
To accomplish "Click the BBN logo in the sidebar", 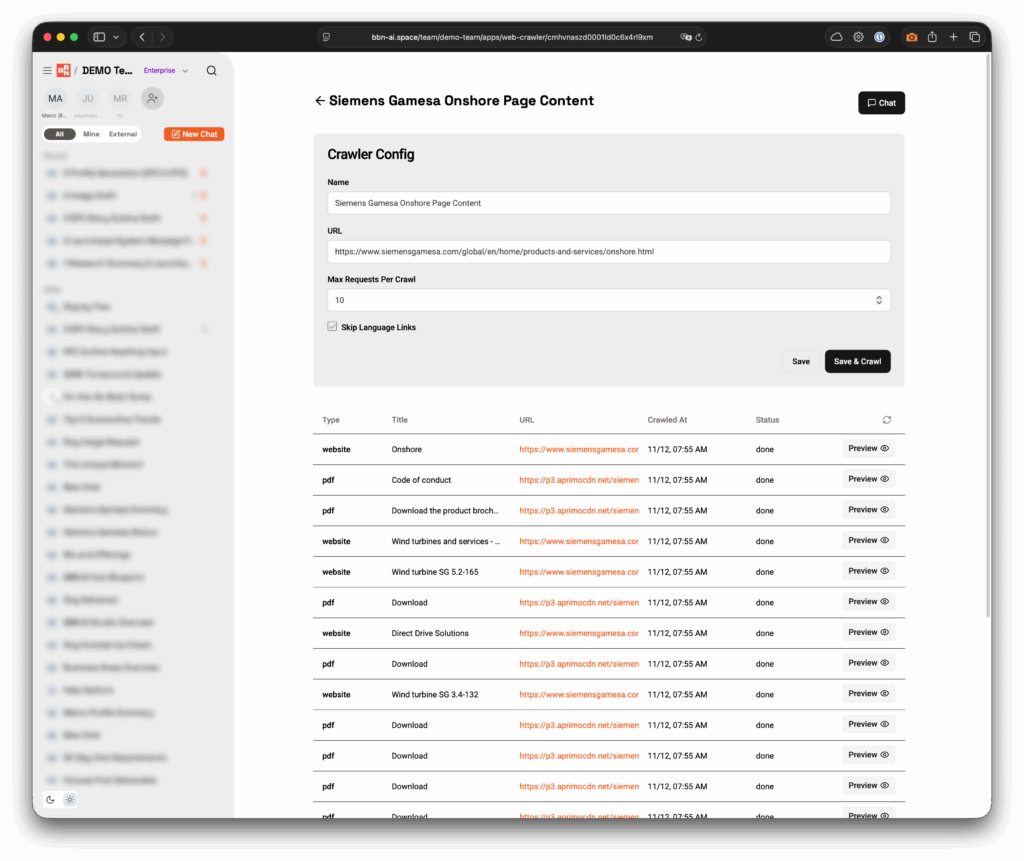I will [64, 71].
